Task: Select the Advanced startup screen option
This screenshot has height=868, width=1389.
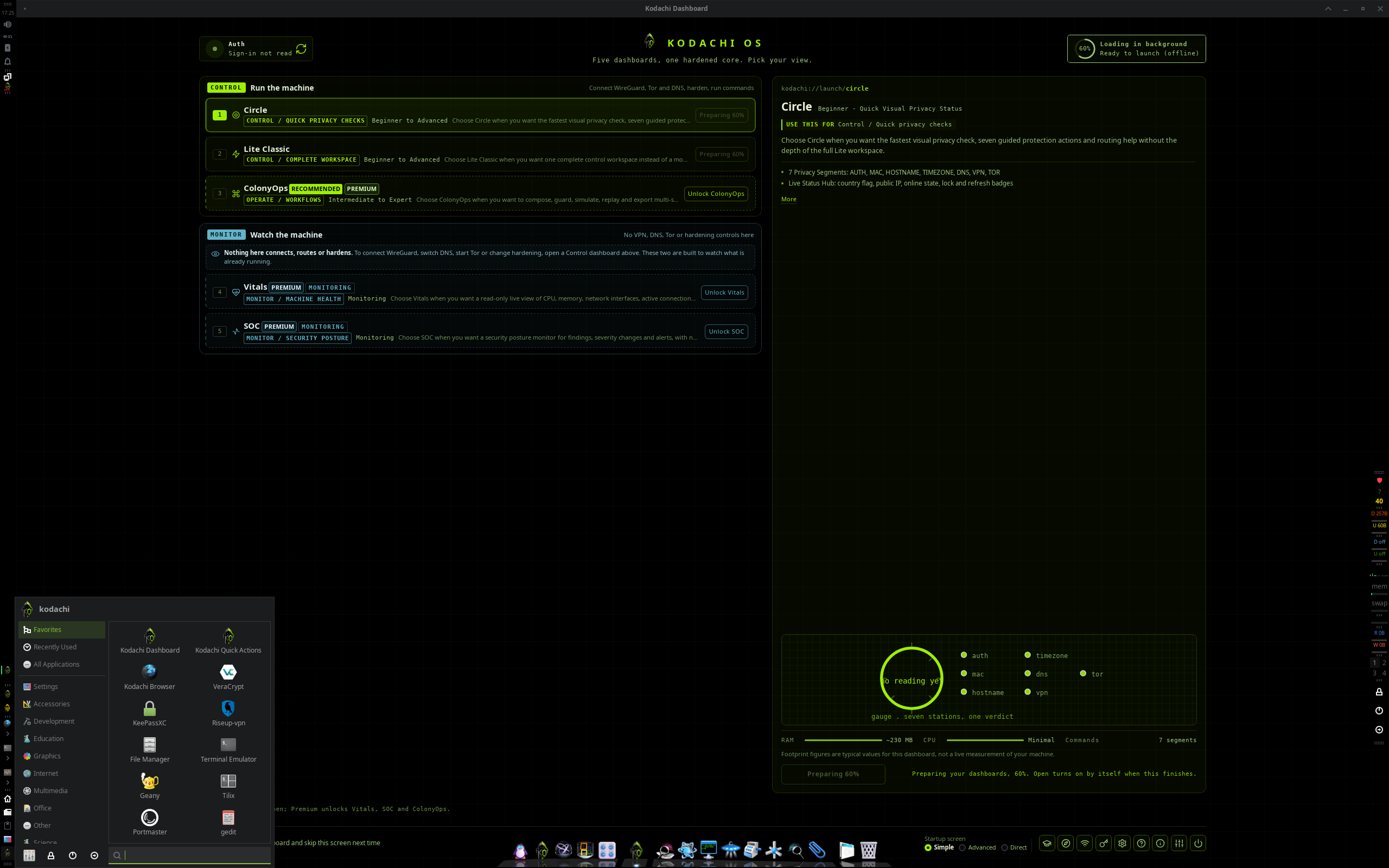Action: point(978,847)
